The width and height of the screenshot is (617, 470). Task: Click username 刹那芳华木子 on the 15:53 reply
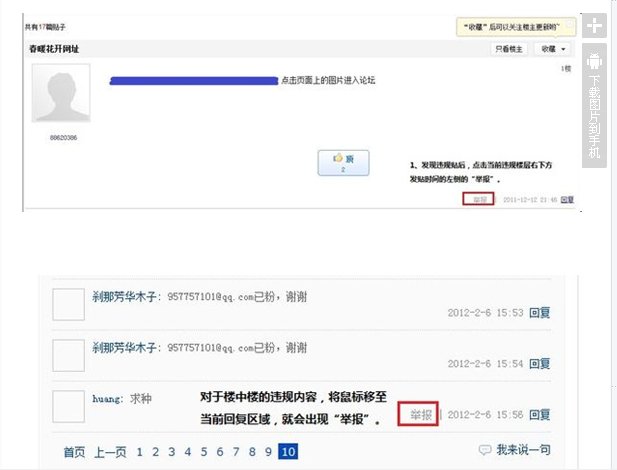point(124,297)
